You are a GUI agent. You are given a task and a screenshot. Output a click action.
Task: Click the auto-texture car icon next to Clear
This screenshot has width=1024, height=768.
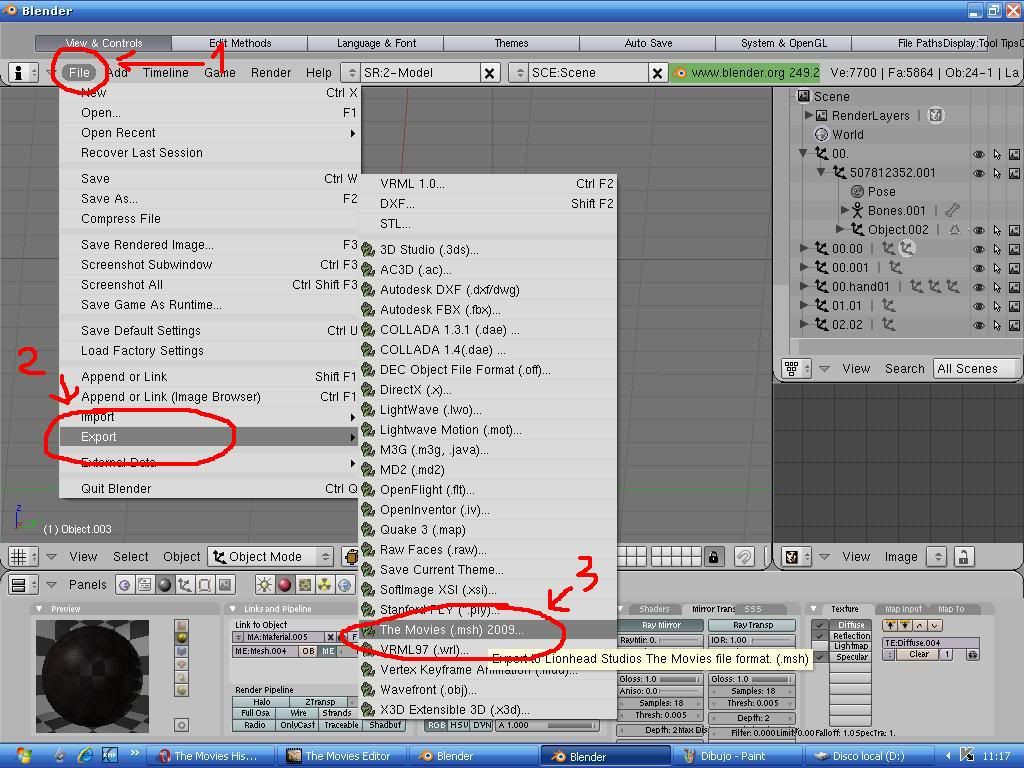coord(972,654)
